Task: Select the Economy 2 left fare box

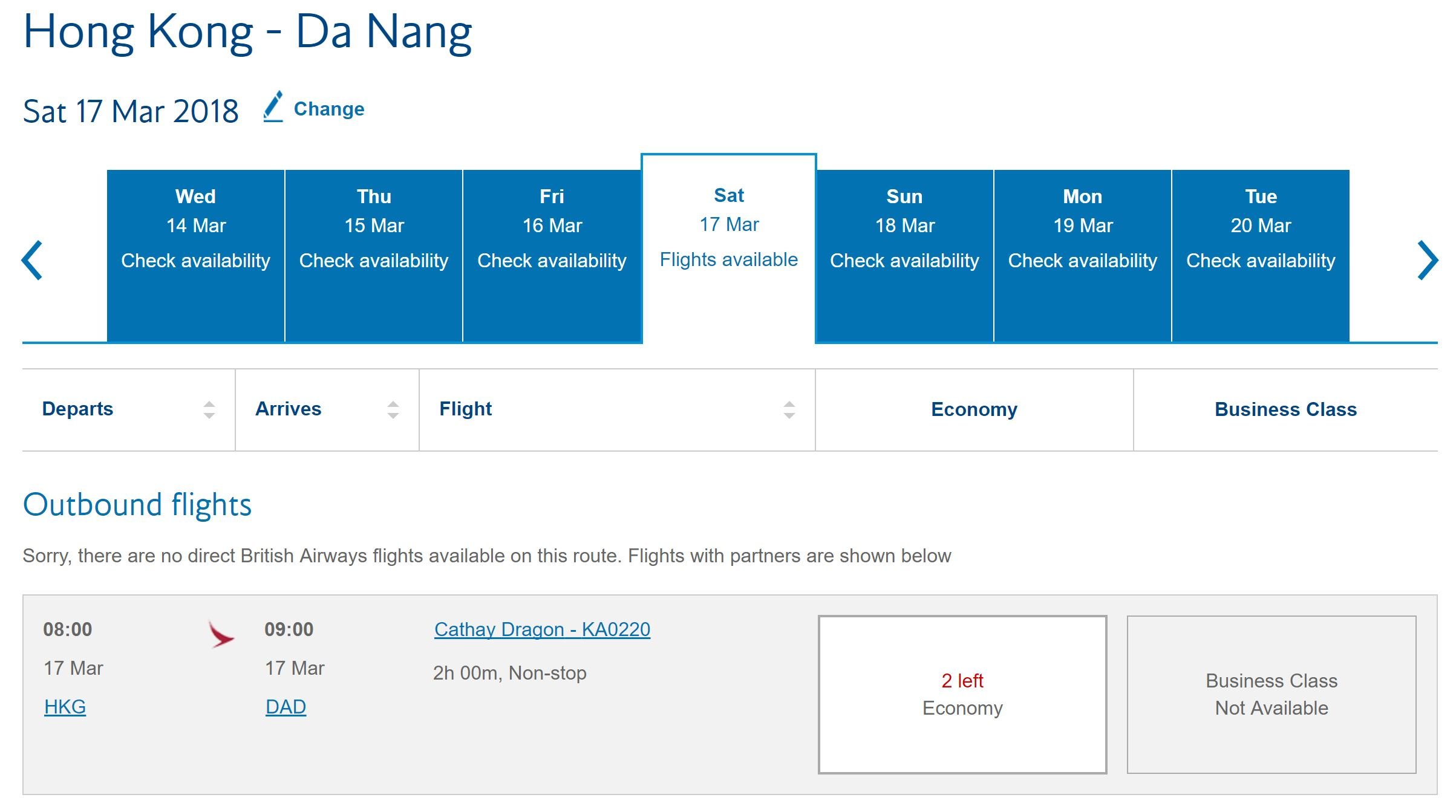Action: coord(962,694)
